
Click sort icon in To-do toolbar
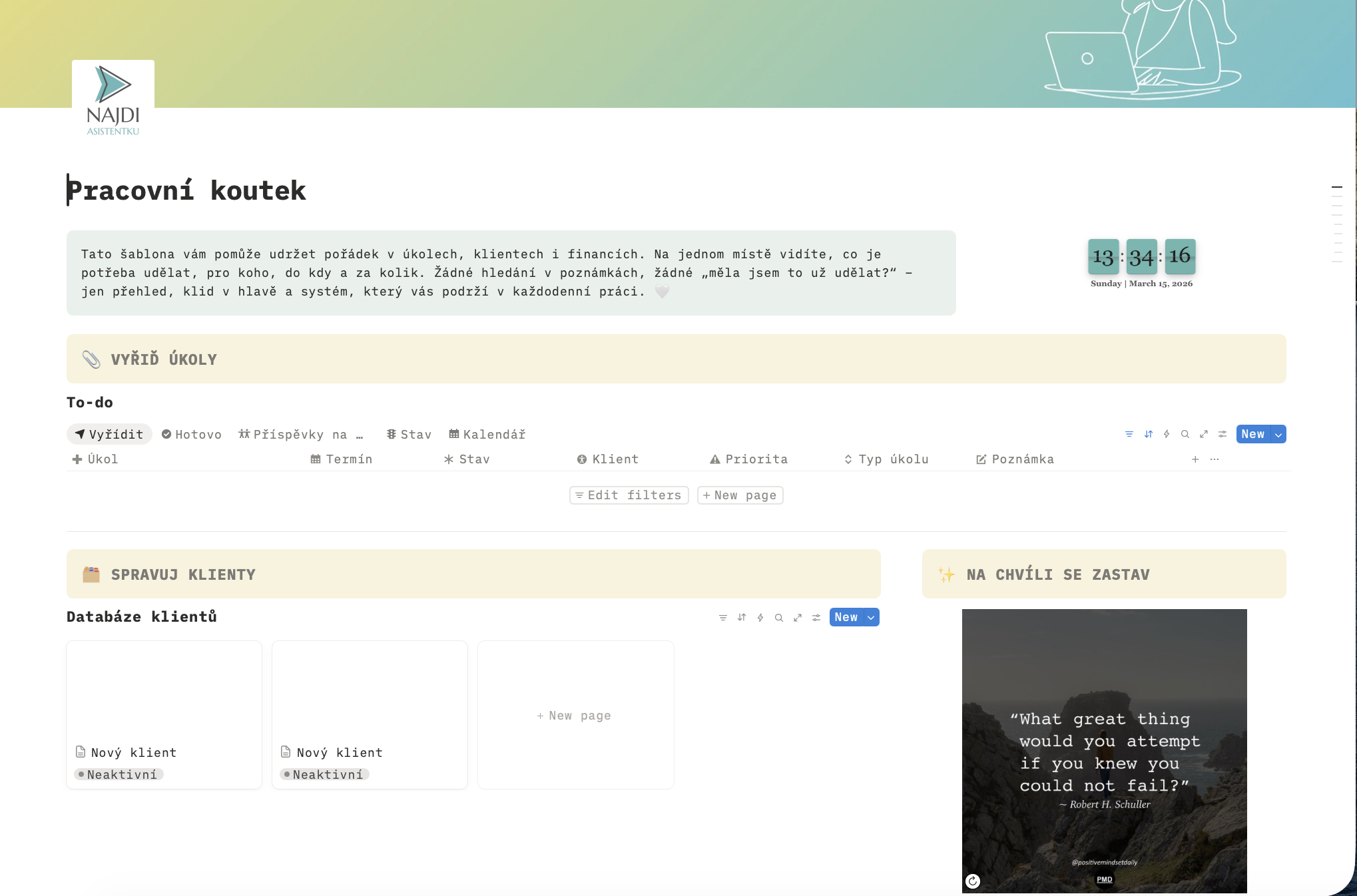1148,434
